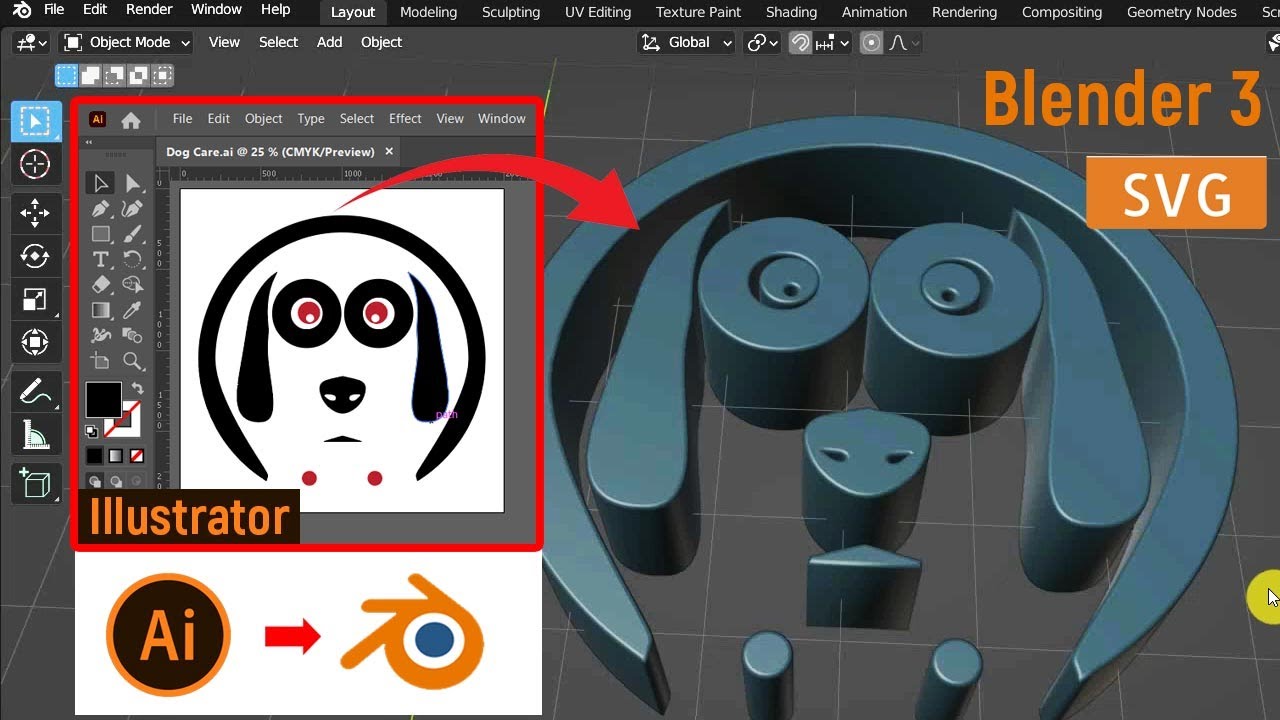The width and height of the screenshot is (1280, 720).
Task: Toggle proportional editing
Action: [872, 42]
